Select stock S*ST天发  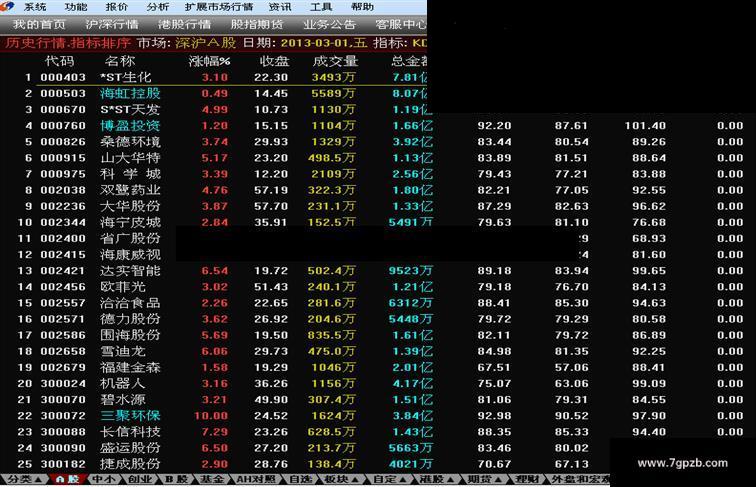click(x=130, y=109)
